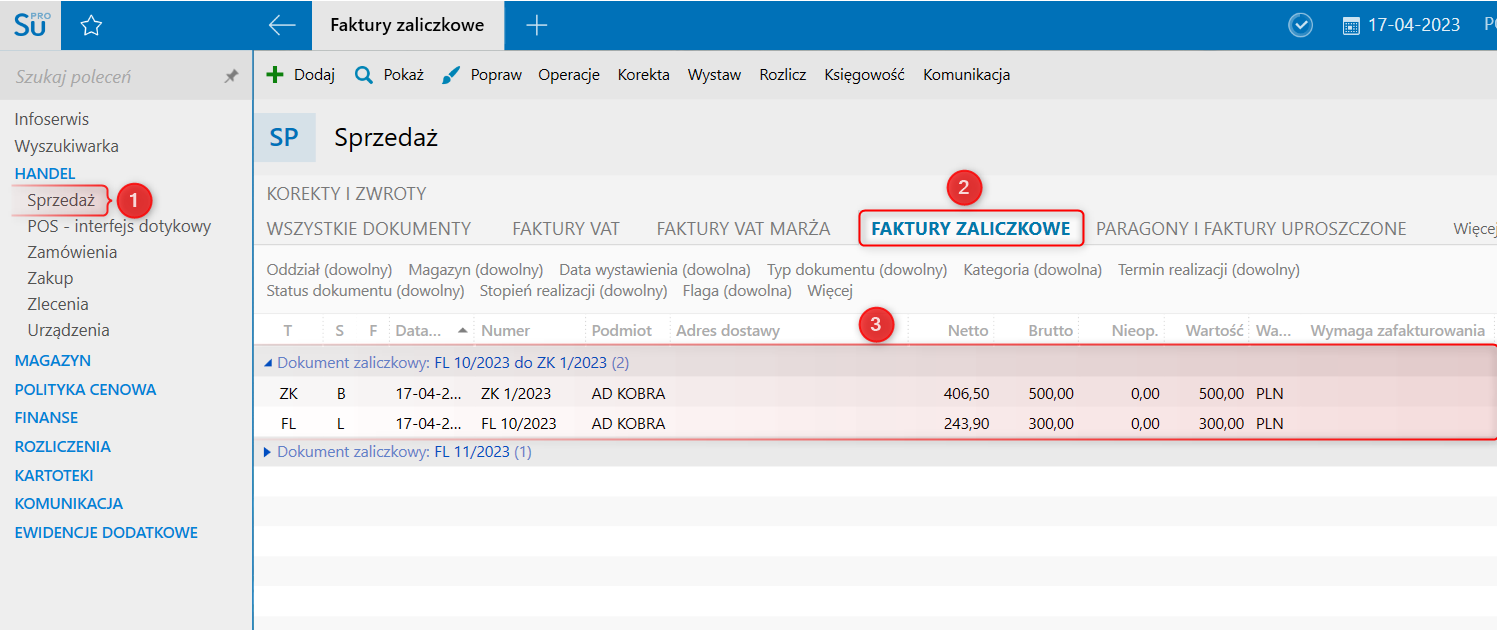Click the checkmark status circle icon

pyautogui.click(x=1300, y=26)
